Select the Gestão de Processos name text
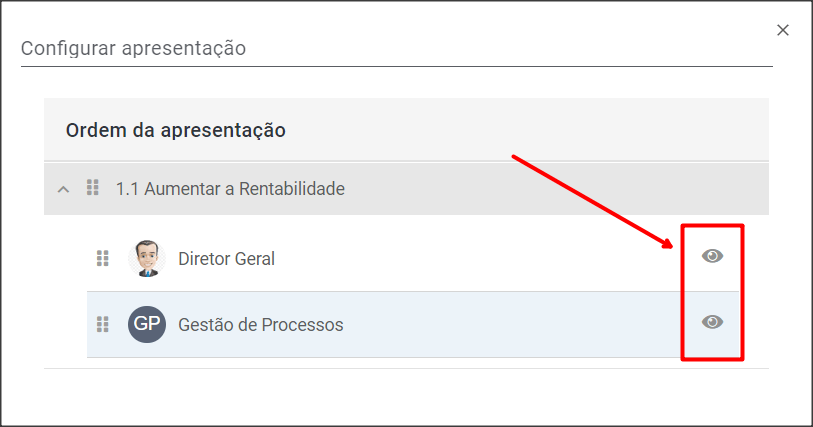Image resolution: width=813 pixels, height=427 pixels. click(260, 325)
